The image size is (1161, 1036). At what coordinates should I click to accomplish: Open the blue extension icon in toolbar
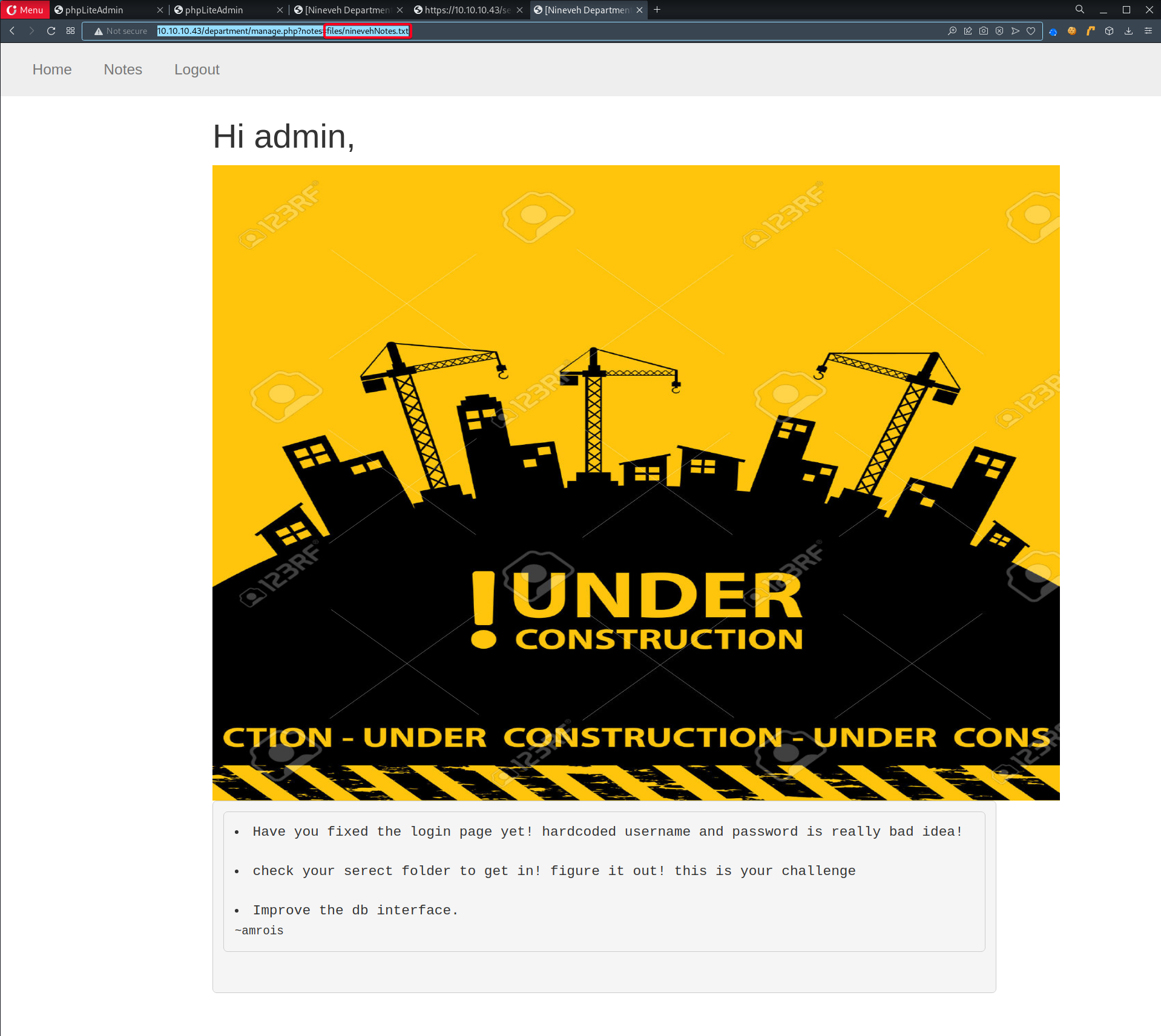(x=1053, y=31)
